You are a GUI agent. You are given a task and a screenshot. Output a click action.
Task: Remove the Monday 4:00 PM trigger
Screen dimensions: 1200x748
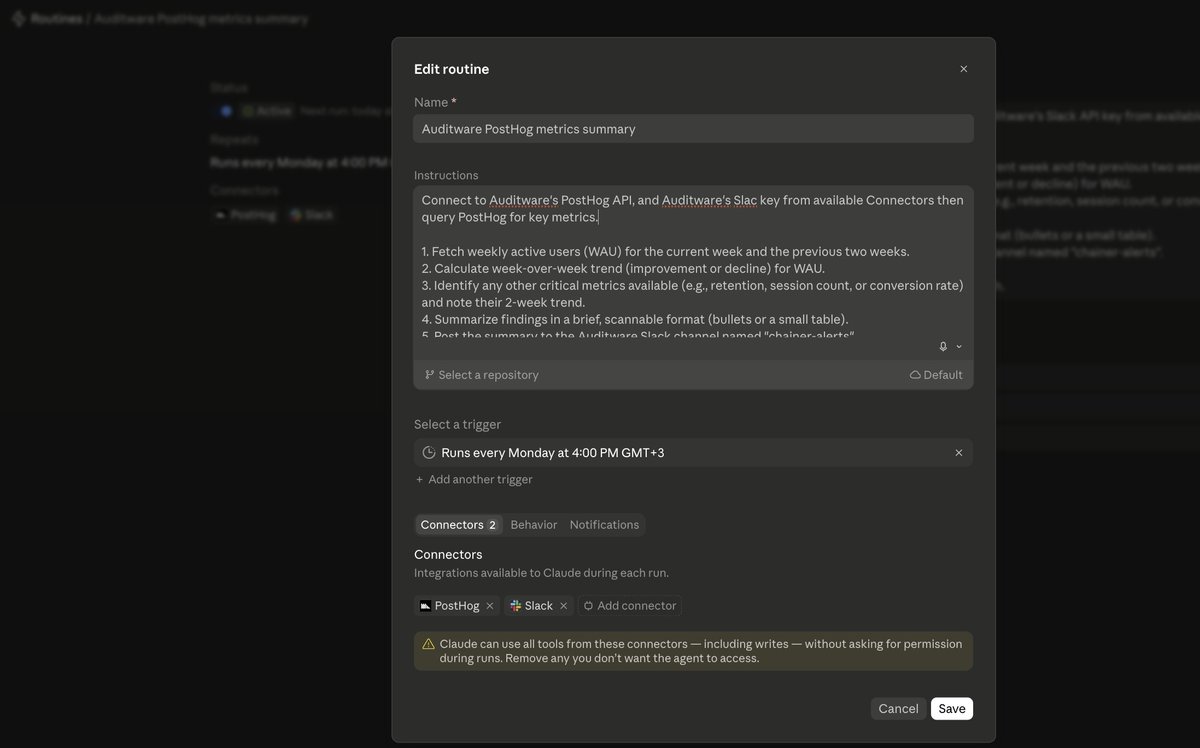tap(958, 453)
